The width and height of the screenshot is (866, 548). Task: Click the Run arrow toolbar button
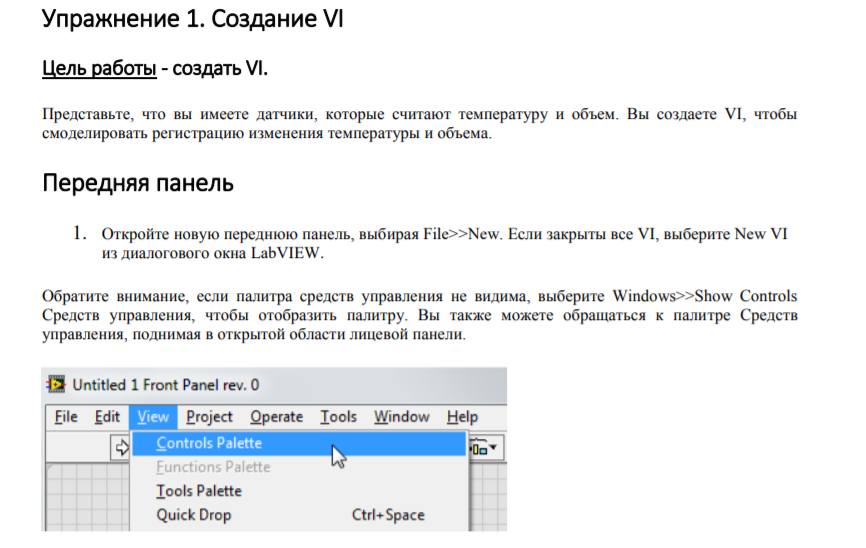pyautogui.click(x=120, y=447)
